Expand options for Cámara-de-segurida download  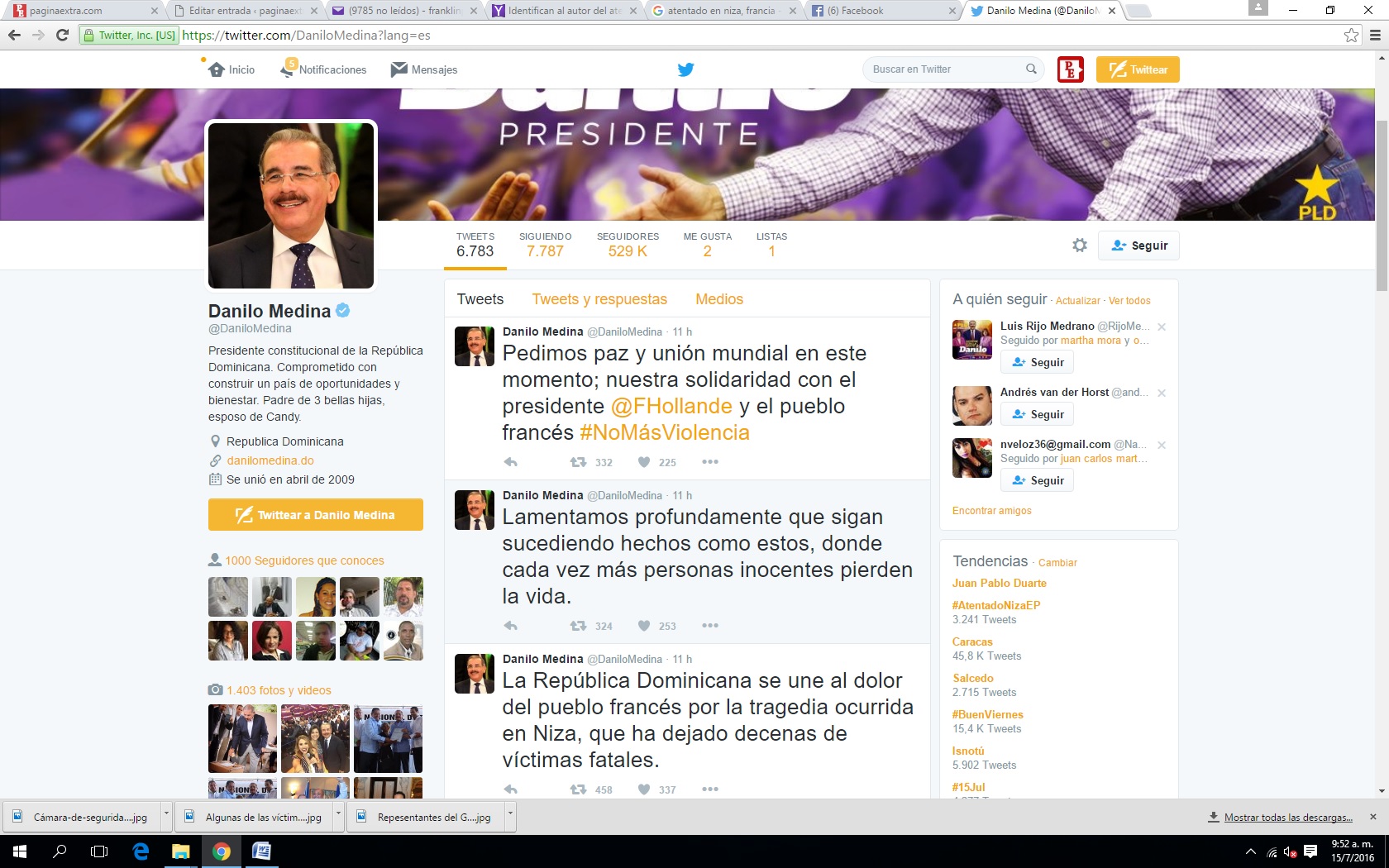[166, 817]
